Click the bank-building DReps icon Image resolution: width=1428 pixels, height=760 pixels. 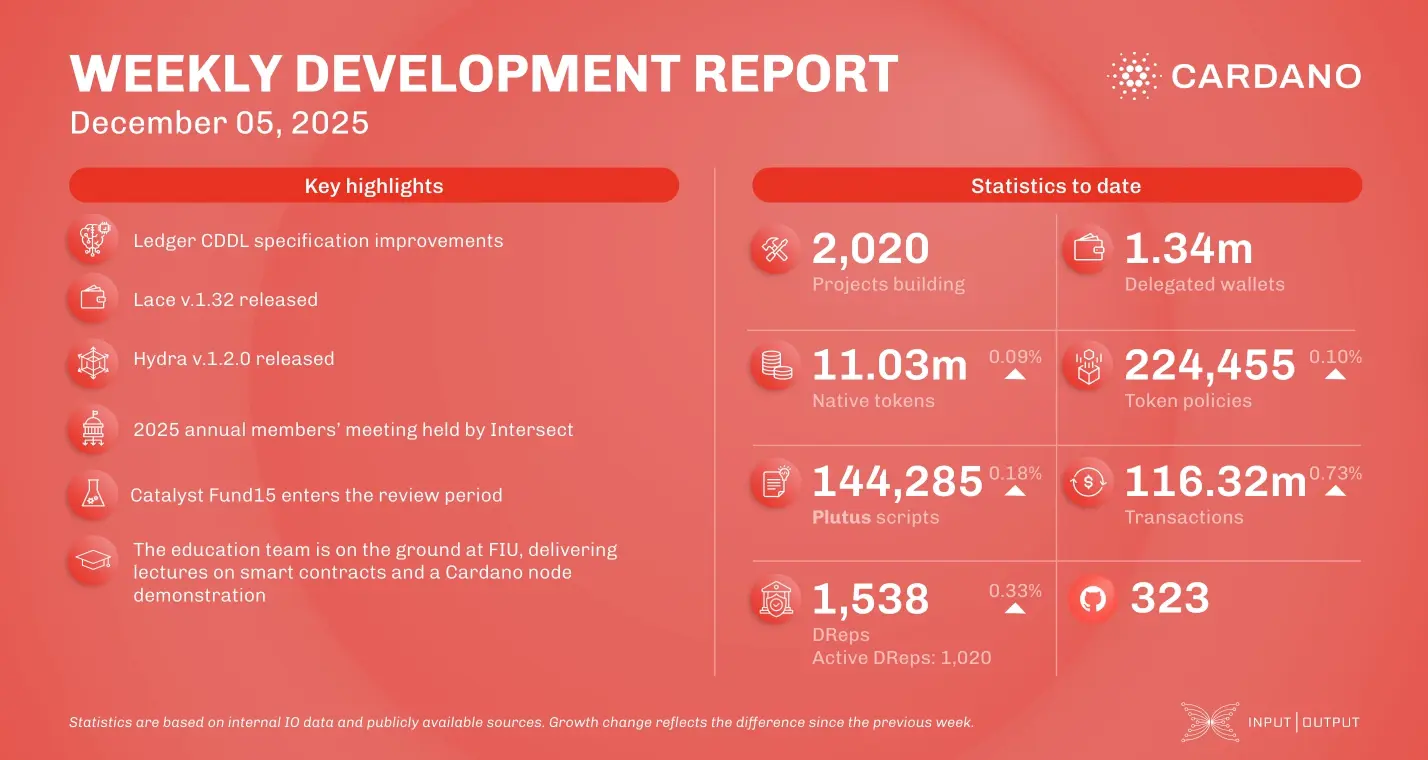775,598
